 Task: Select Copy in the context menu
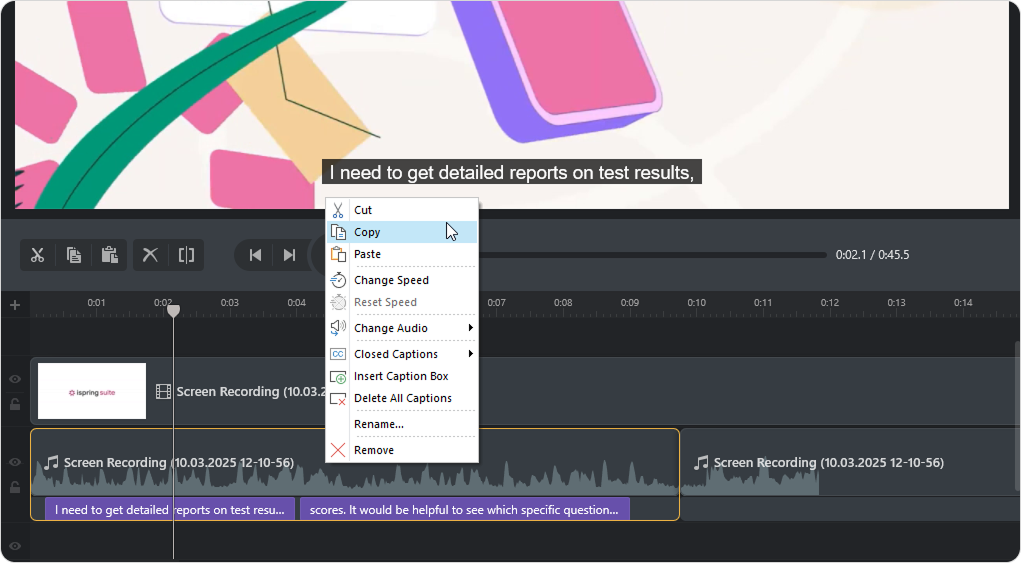pyautogui.click(x=367, y=232)
